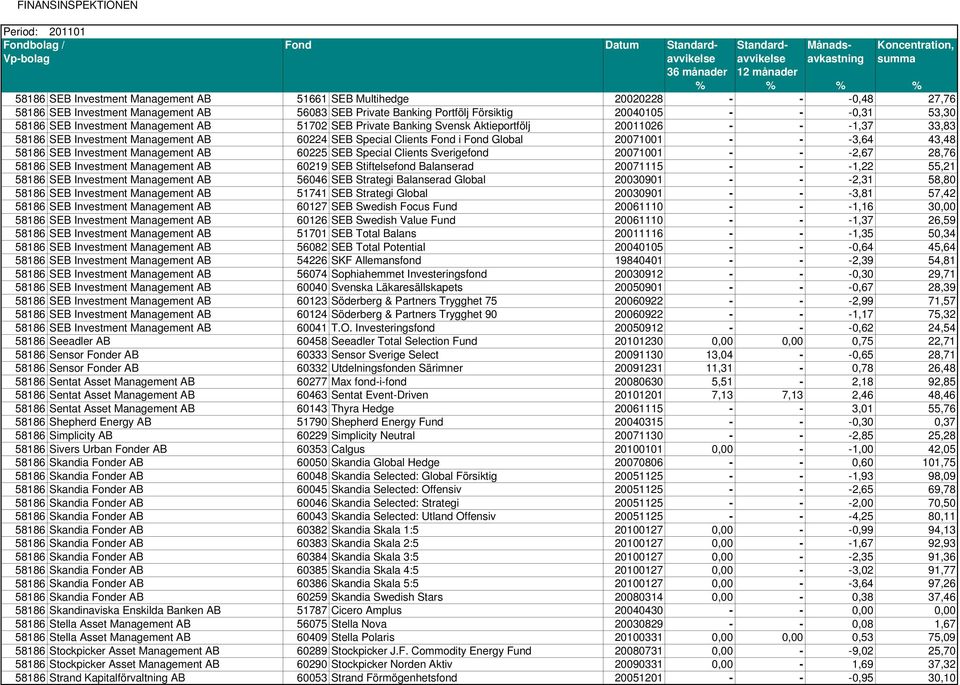Screen dimensions: 960x685
Task: Select monthly return value -9,02
Action: (862, 651)
